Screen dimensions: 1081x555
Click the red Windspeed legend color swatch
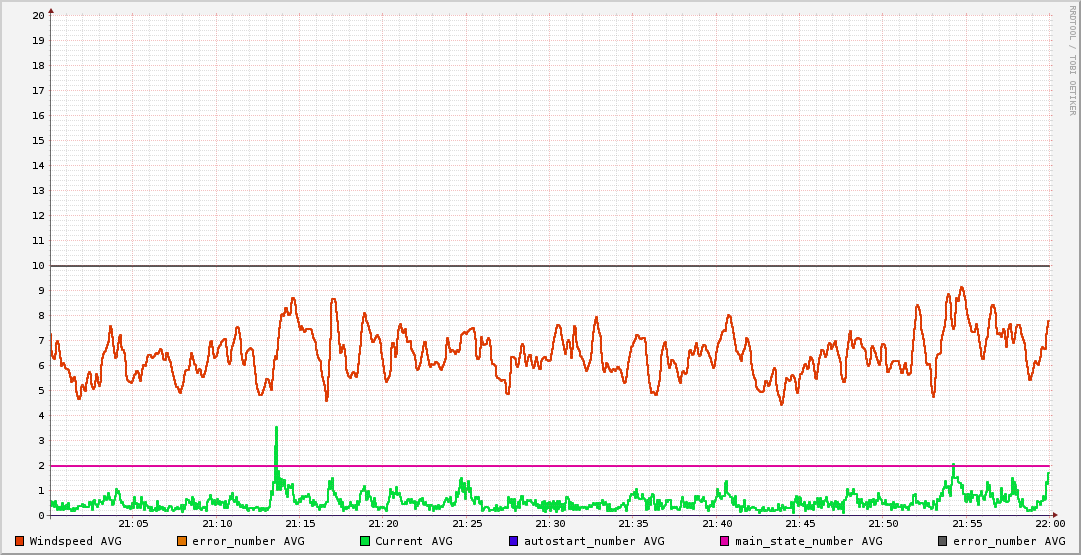pyautogui.click(x=20, y=541)
